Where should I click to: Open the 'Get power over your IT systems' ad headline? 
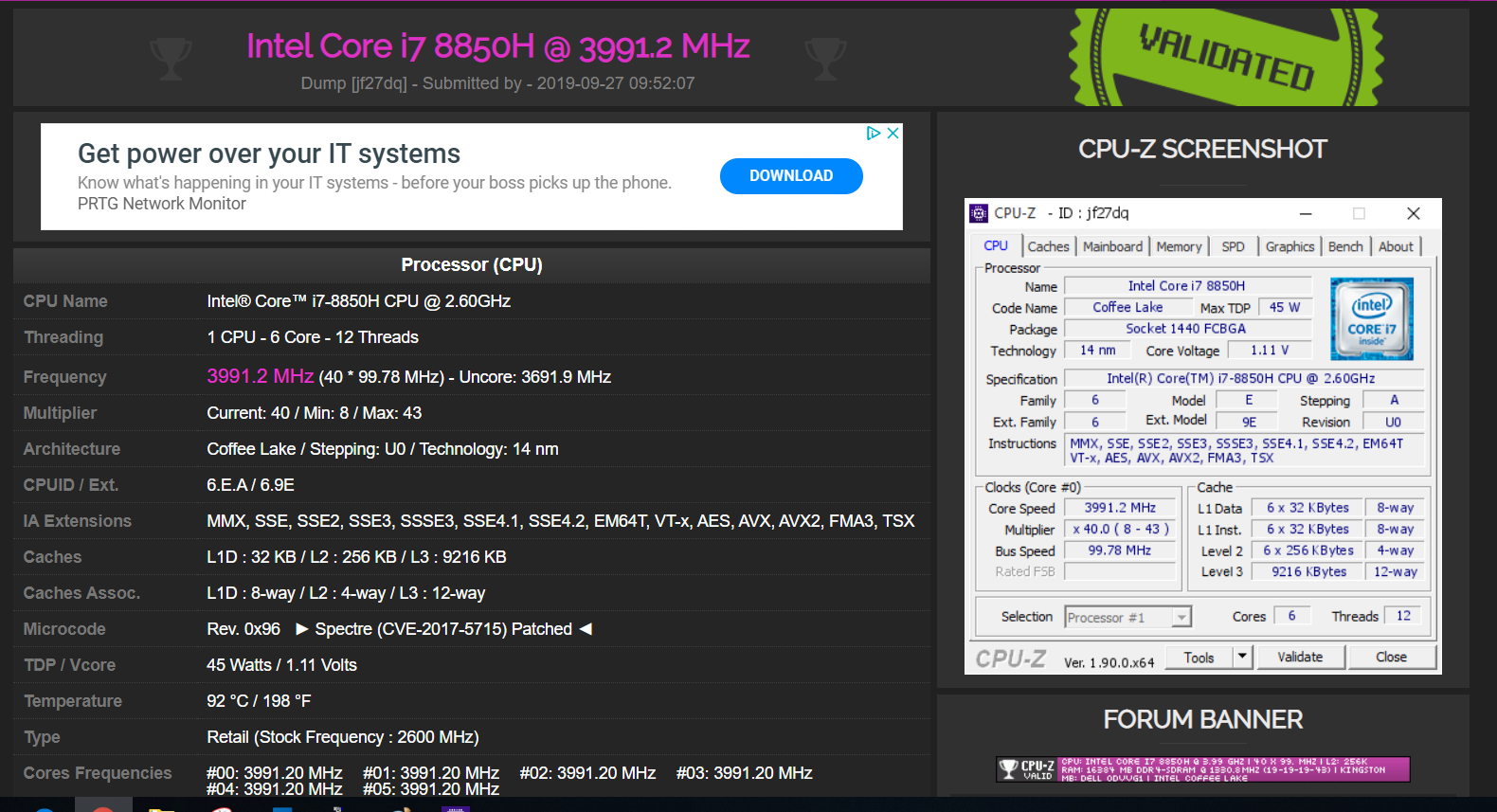pyautogui.click(x=269, y=153)
